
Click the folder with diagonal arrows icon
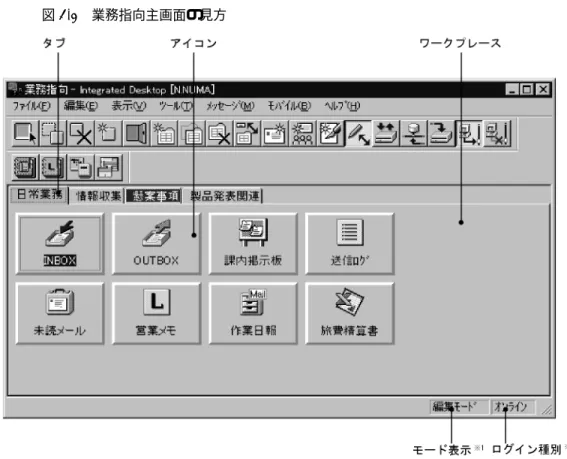pos(247,133)
